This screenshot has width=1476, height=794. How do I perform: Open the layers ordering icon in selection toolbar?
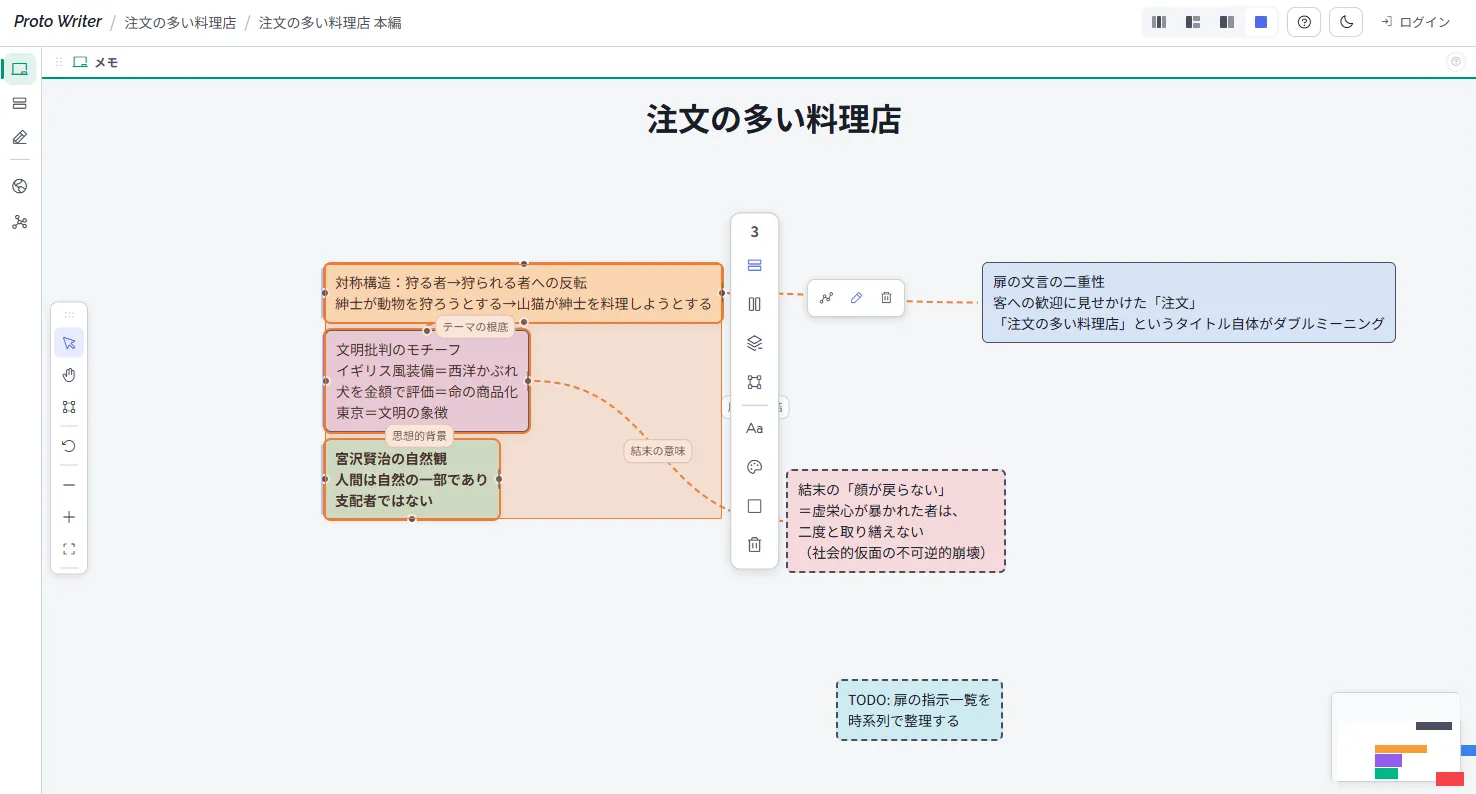(x=754, y=343)
